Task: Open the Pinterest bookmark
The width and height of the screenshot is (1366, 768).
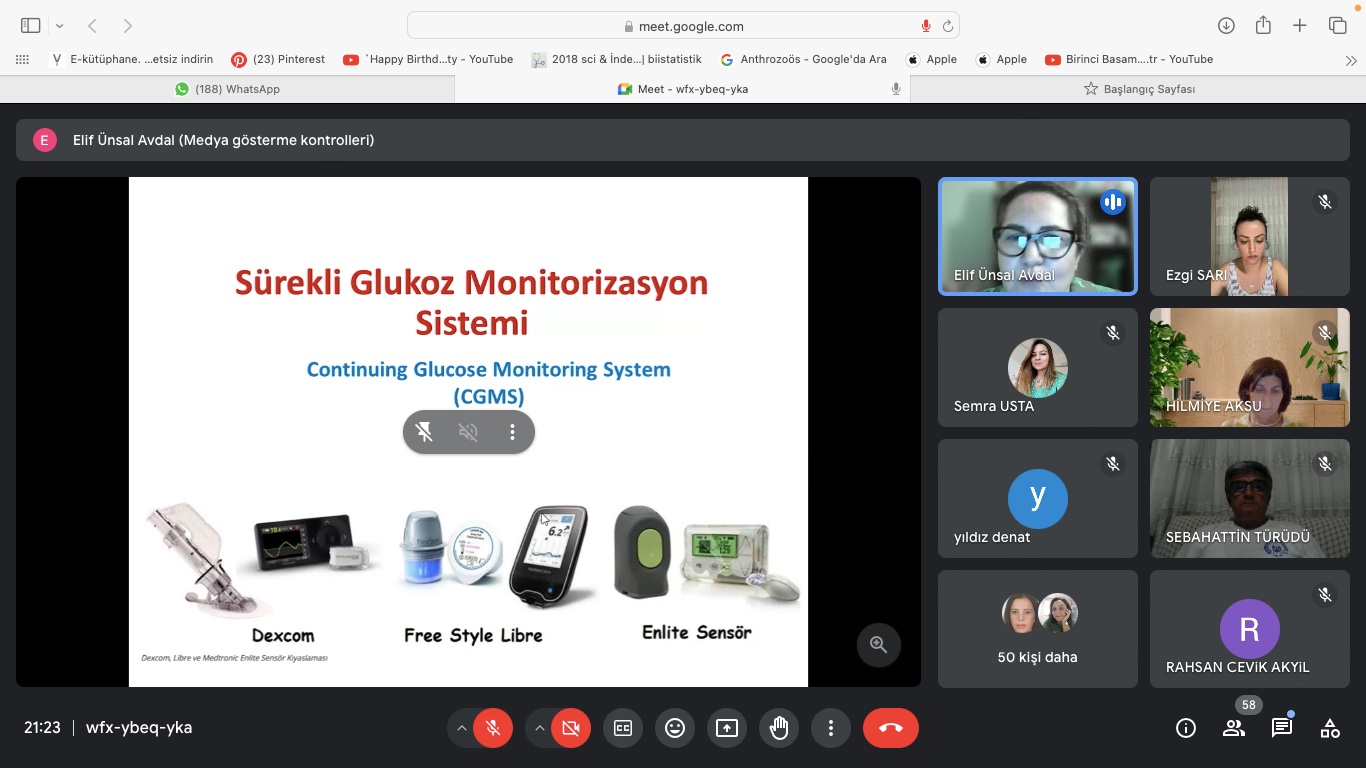Action: pyautogui.click(x=278, y=59)
